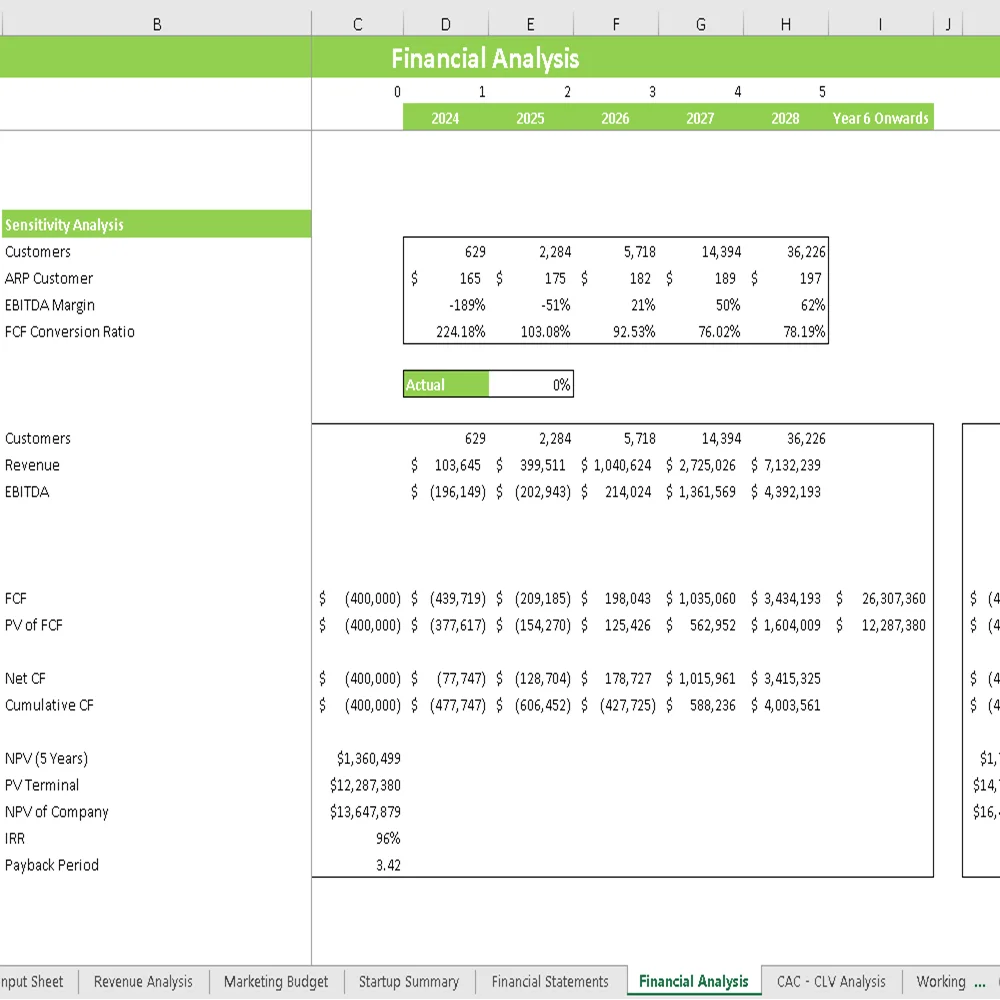1000x1000 pixels.
Task: Switch to the Input Sheet tab
Action: tap(32, 981)
